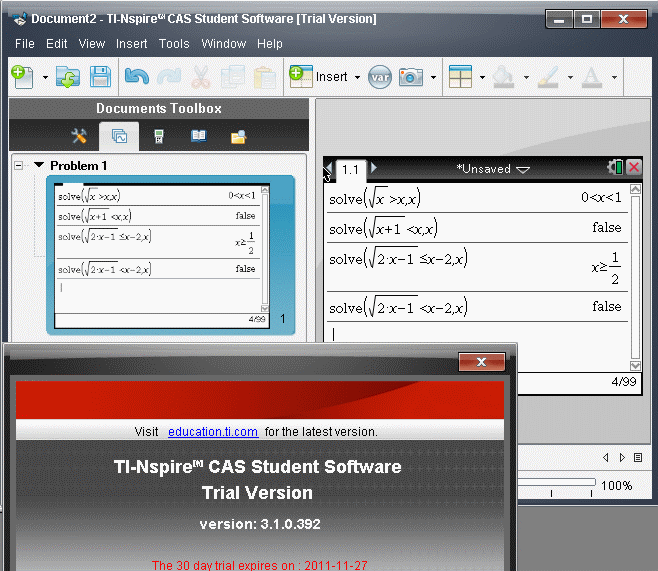Select the Document Tools wrench tab

(x=79, y=136)
